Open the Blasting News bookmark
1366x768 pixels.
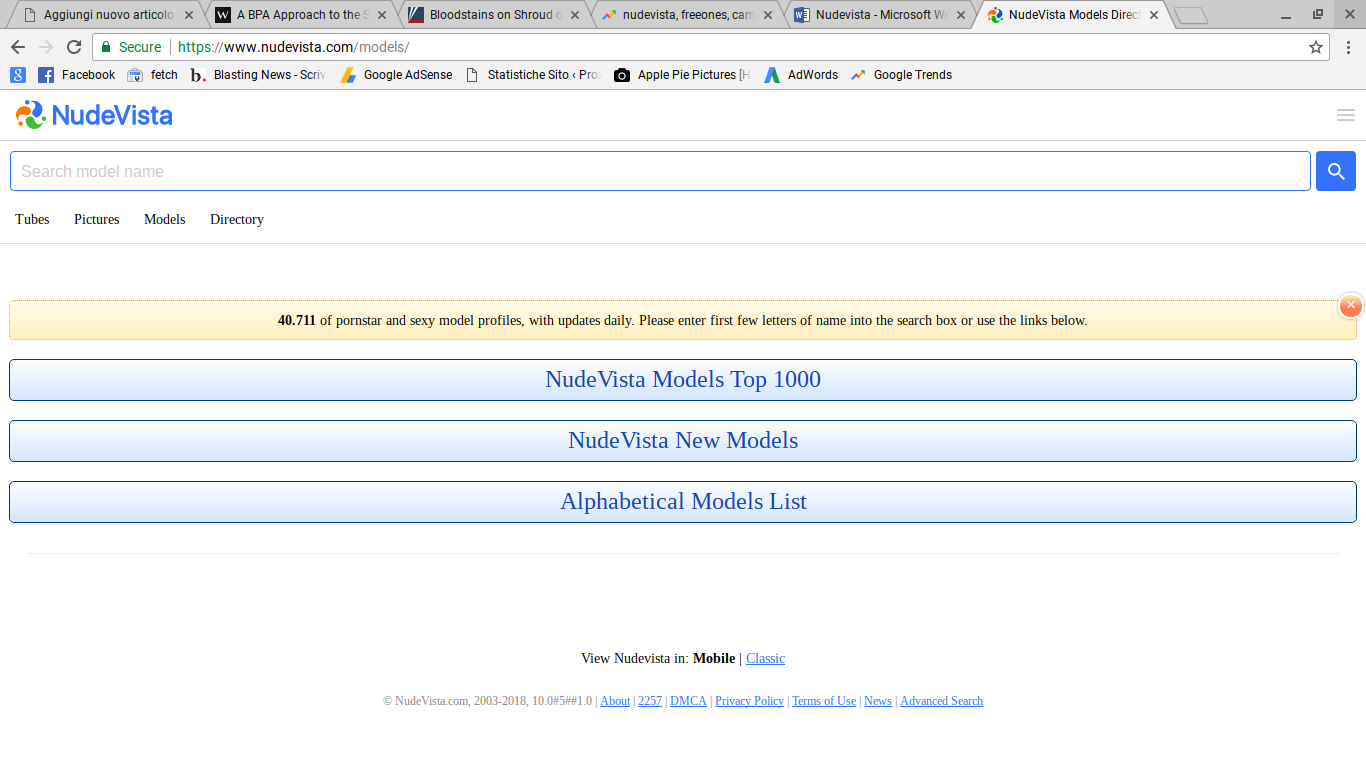coord(258,75)
